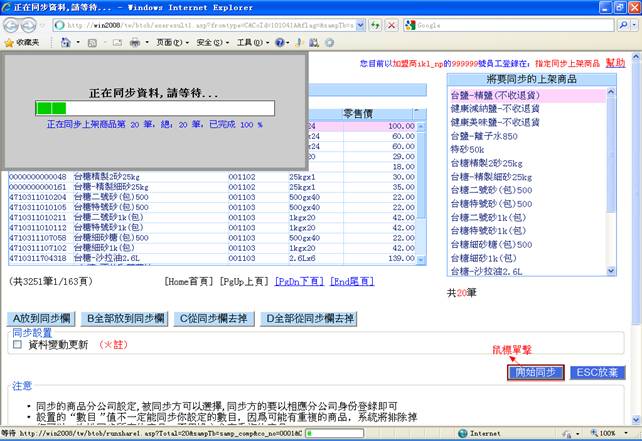
Task: Select 台糖-沙拉油2.6L in sync list
Action: point(491,270)
